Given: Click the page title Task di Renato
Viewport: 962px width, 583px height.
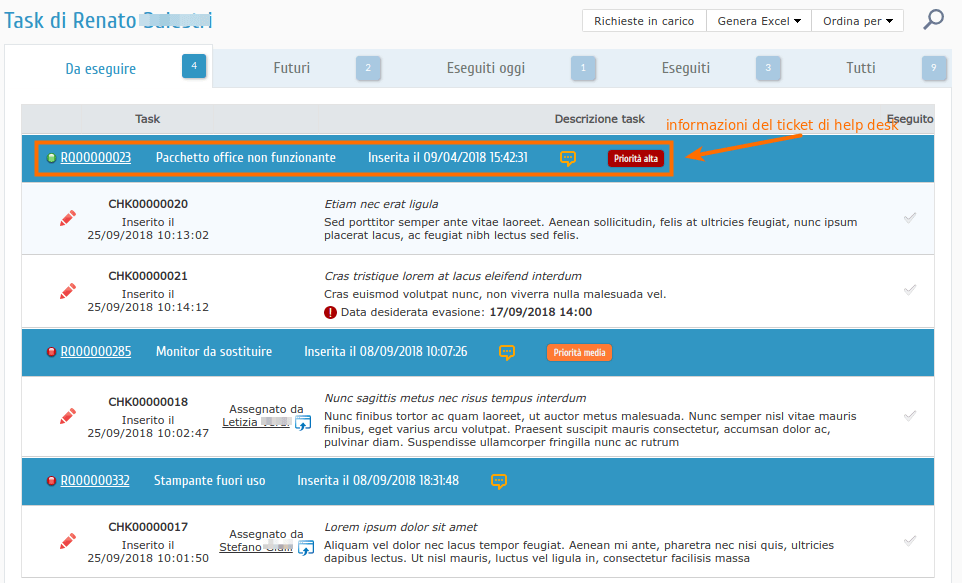Looking at the screenshot, I should 108,20.
